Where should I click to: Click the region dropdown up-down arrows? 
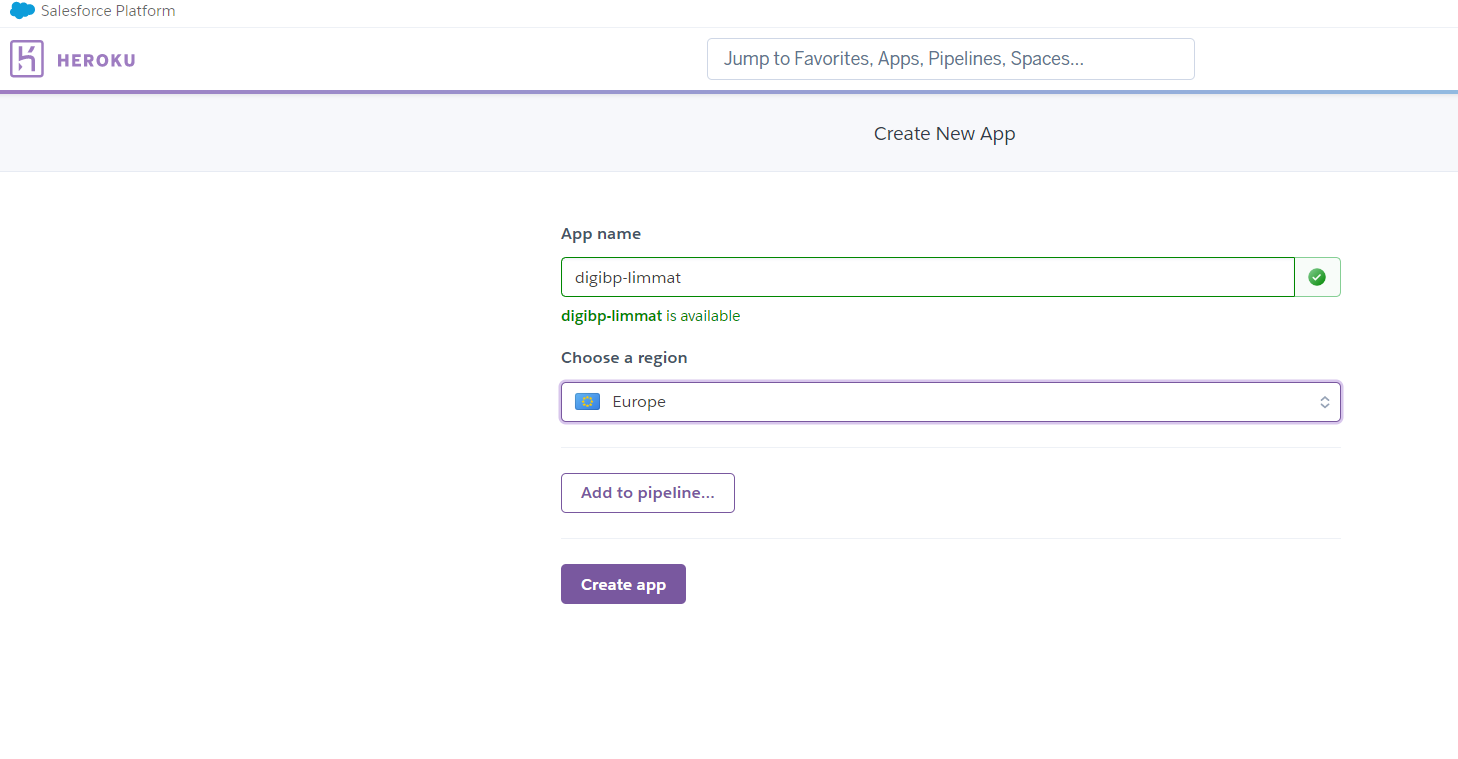(x=1324, y=402)
